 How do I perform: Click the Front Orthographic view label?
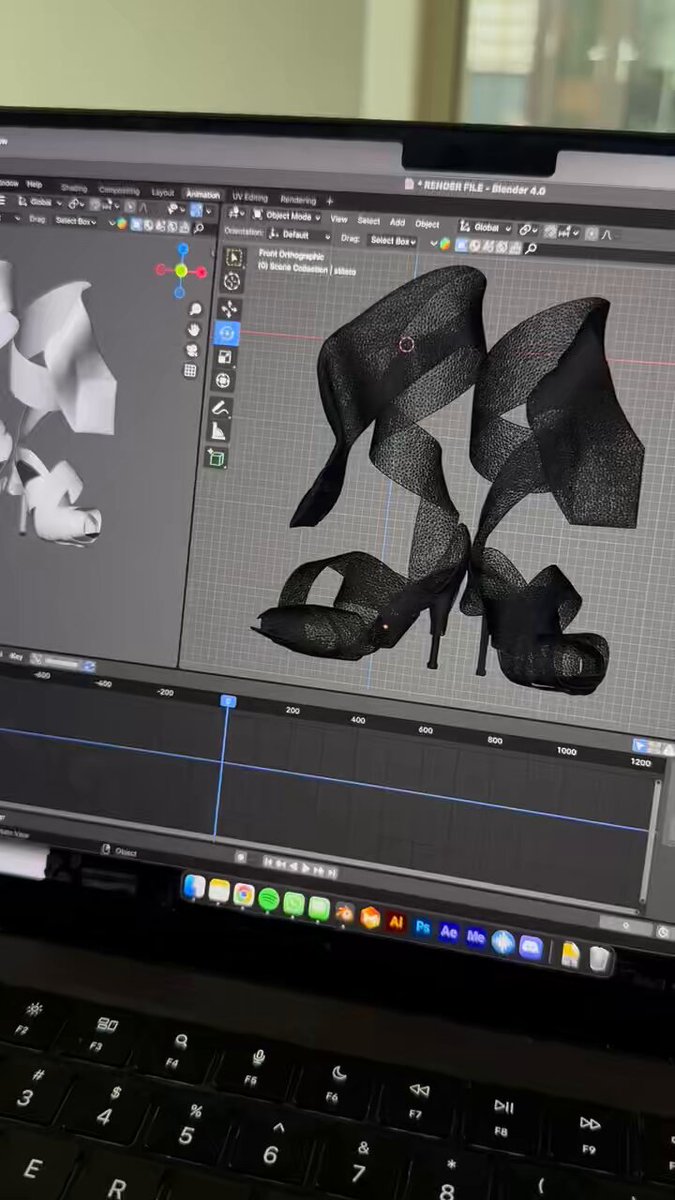tap(292, 254)
